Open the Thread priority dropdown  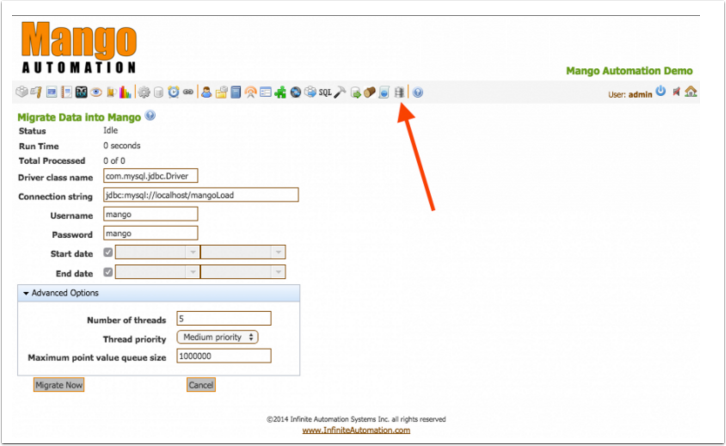coord(217,337)
